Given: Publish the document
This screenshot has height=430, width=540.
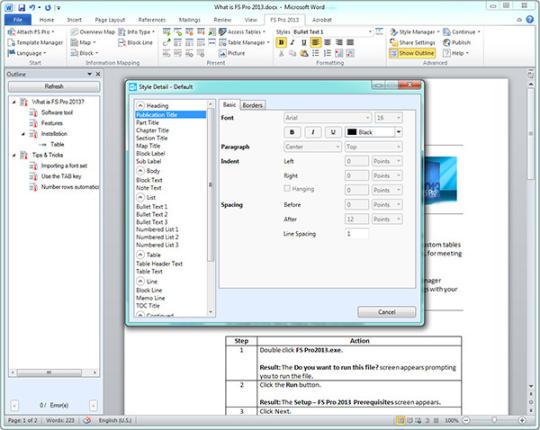Looking at the screenshot, I should click(457, 43).
